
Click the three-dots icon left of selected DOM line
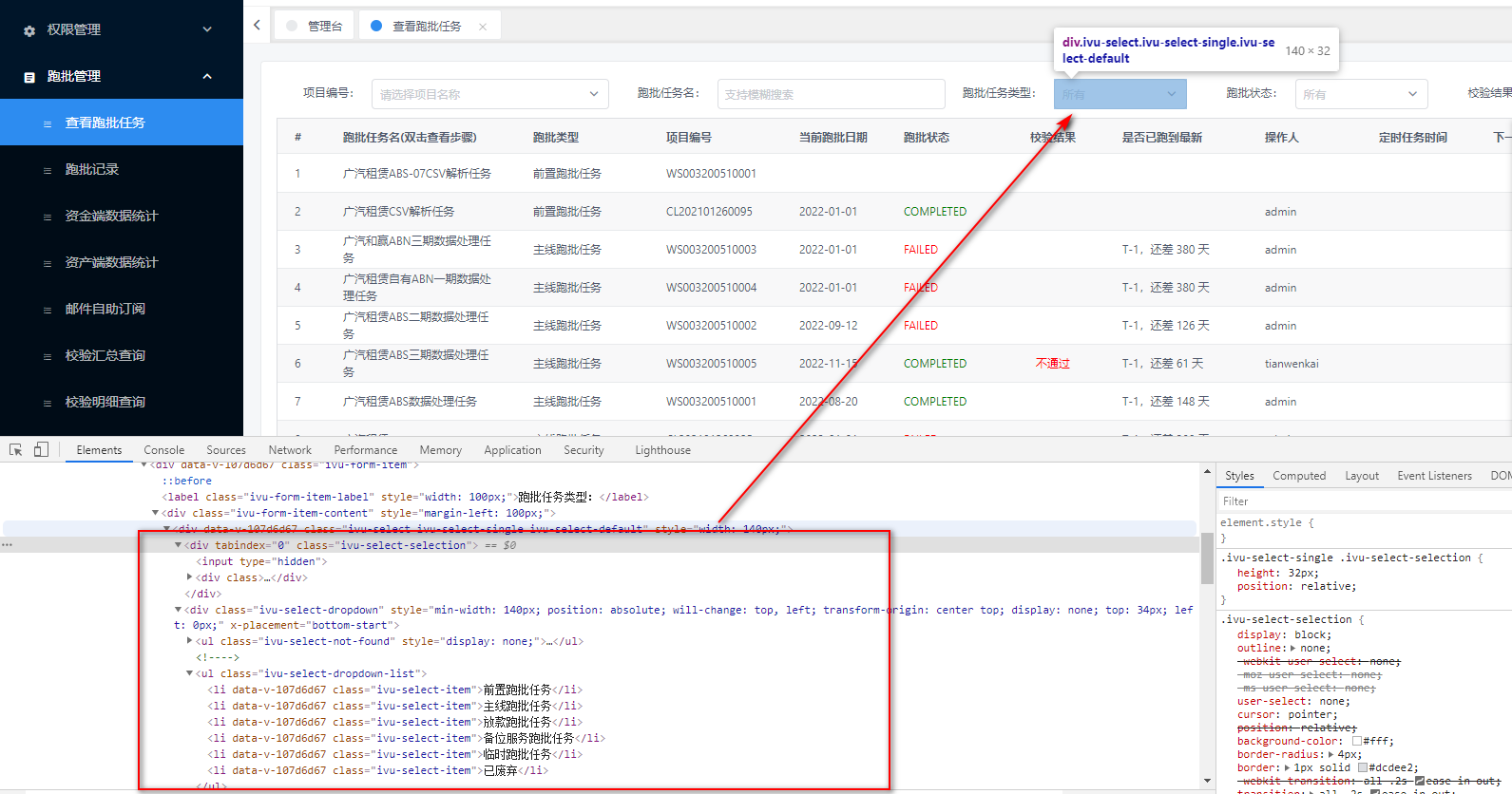click(x=7, y=545)
